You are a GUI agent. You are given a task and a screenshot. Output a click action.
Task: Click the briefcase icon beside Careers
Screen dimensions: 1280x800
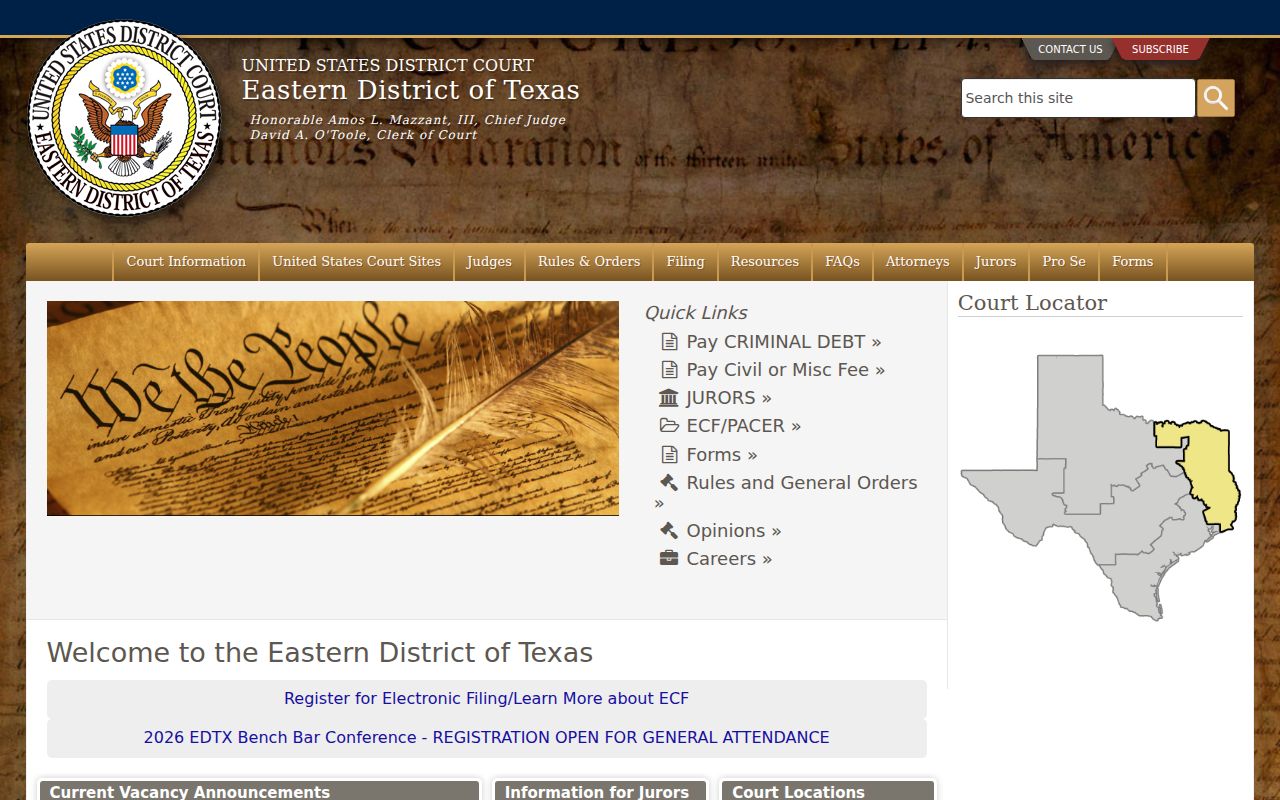[669, 559]
